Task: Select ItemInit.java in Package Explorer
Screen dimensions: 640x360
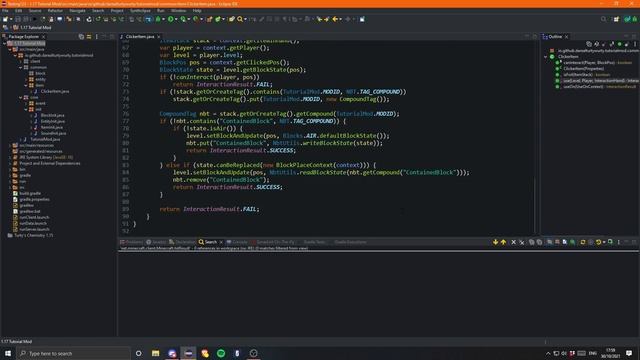Action: tap(51, 127)
